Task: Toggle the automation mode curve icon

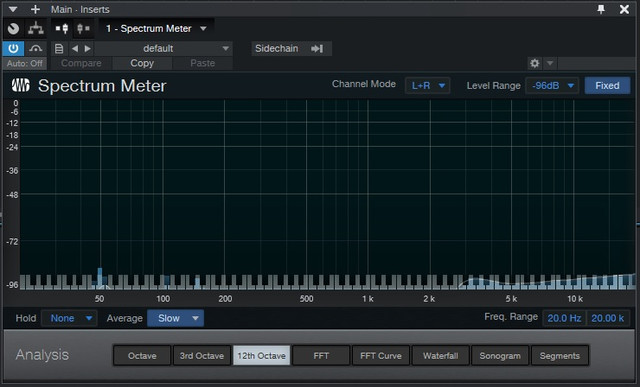Action: click(x=36, y=49)
